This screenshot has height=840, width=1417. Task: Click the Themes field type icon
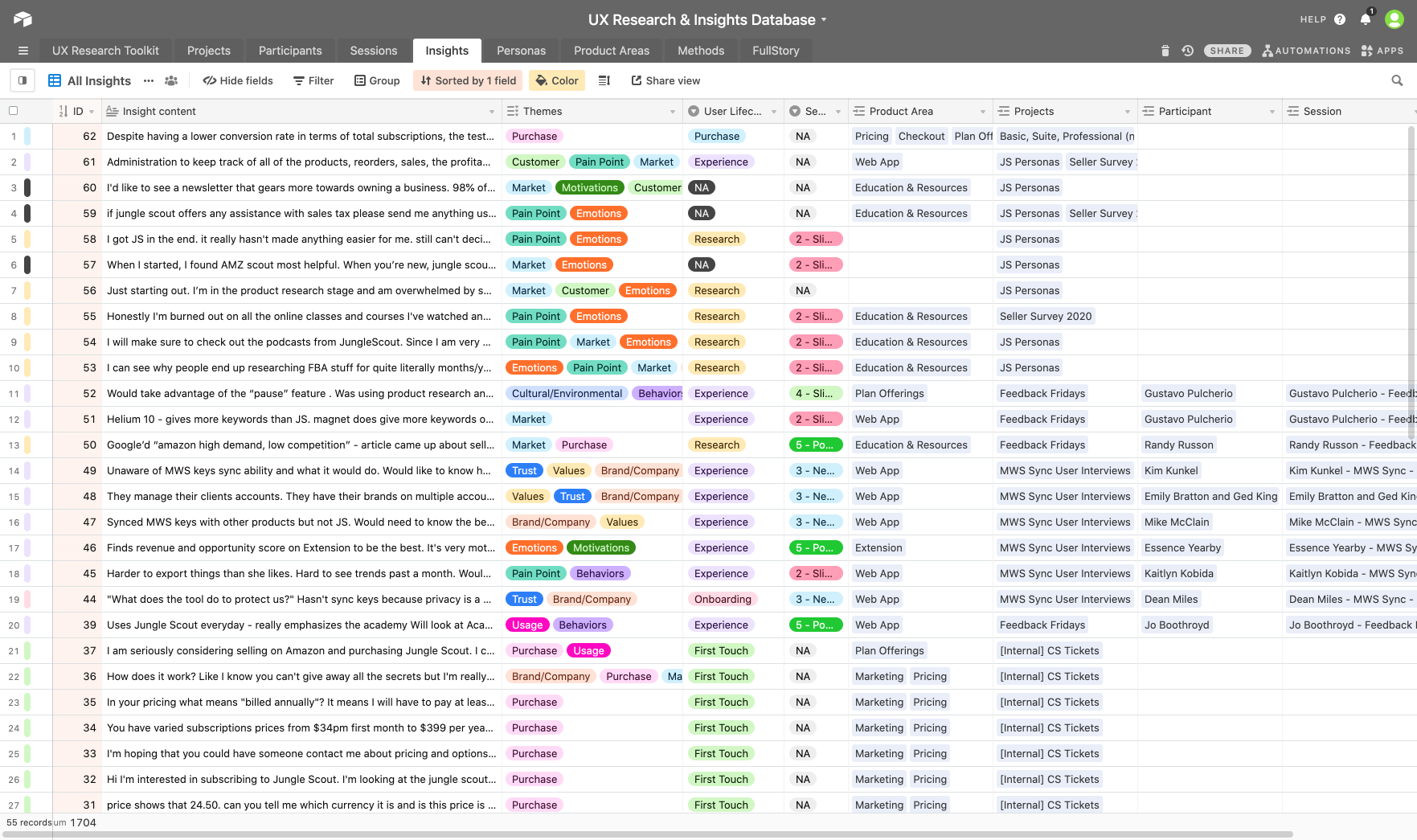(513, 111)
